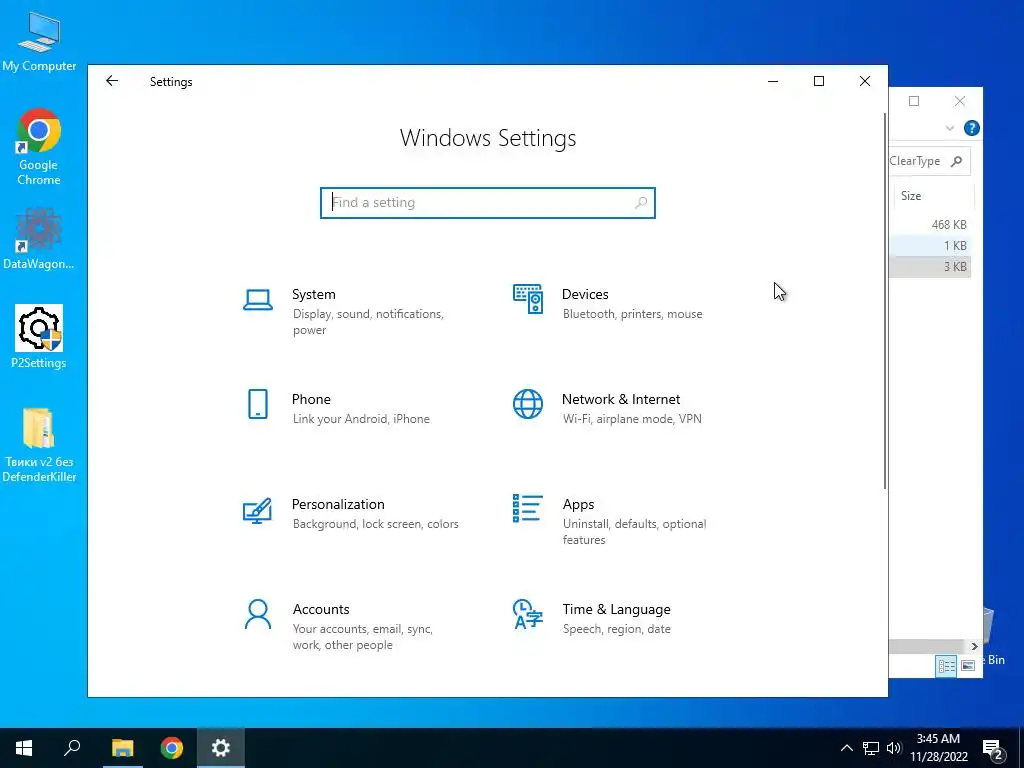Screen dimensions: 1024x768
Task: Show hidden tray icons chevron
Action: [x=846, y=748]
